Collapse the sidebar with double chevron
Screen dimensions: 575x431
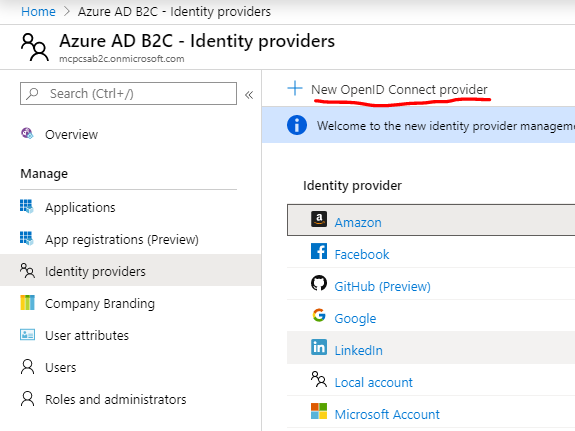click(x=249, y=95)
